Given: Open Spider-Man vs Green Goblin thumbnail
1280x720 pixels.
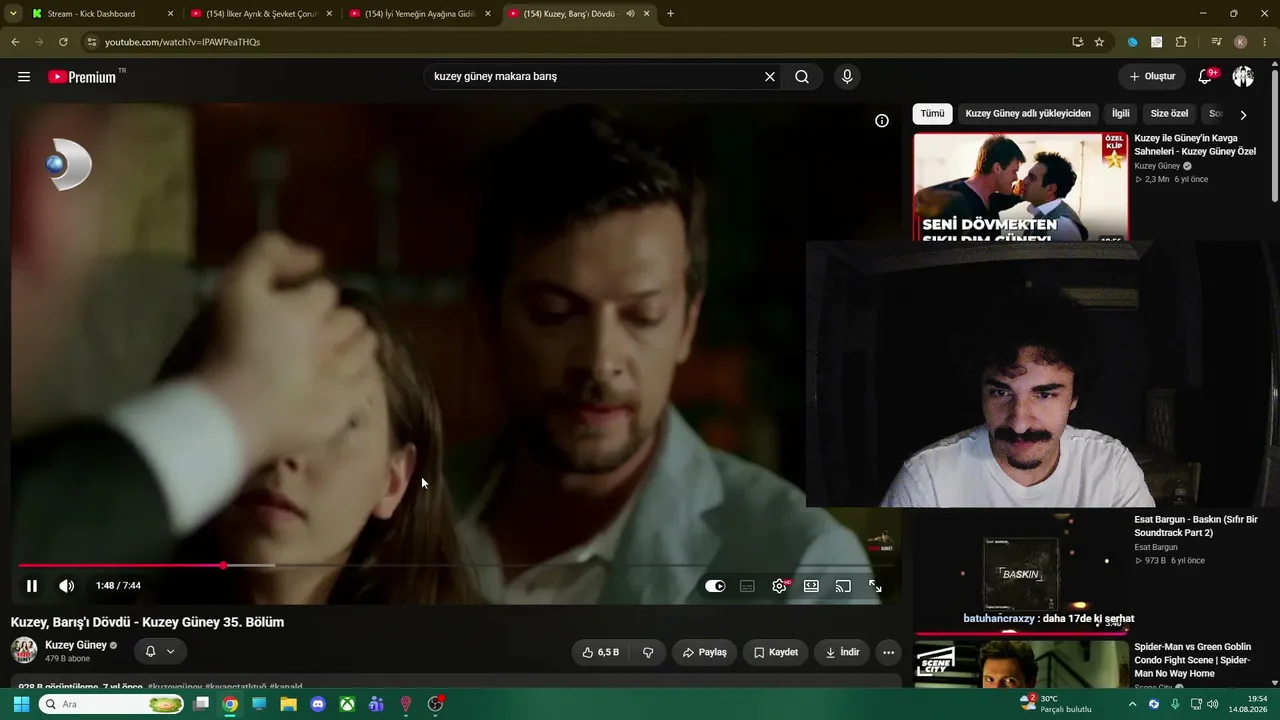Looking at the screenshot, I should point(1021,664).
